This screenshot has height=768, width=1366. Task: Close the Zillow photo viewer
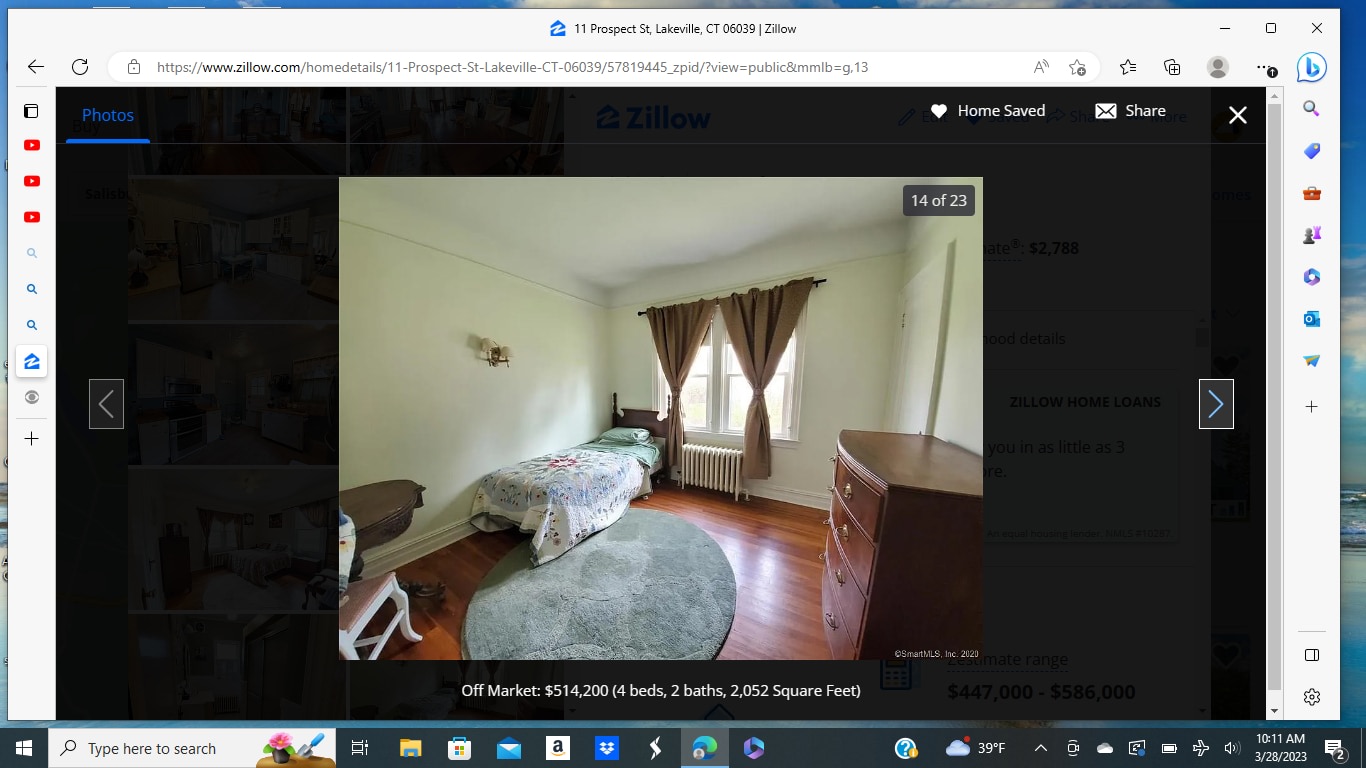pos(1238,115)
